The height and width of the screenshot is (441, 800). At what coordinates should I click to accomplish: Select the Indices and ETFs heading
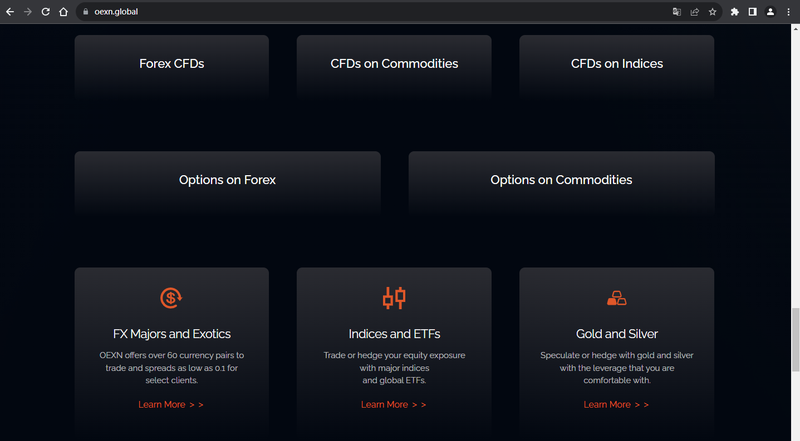394,334
